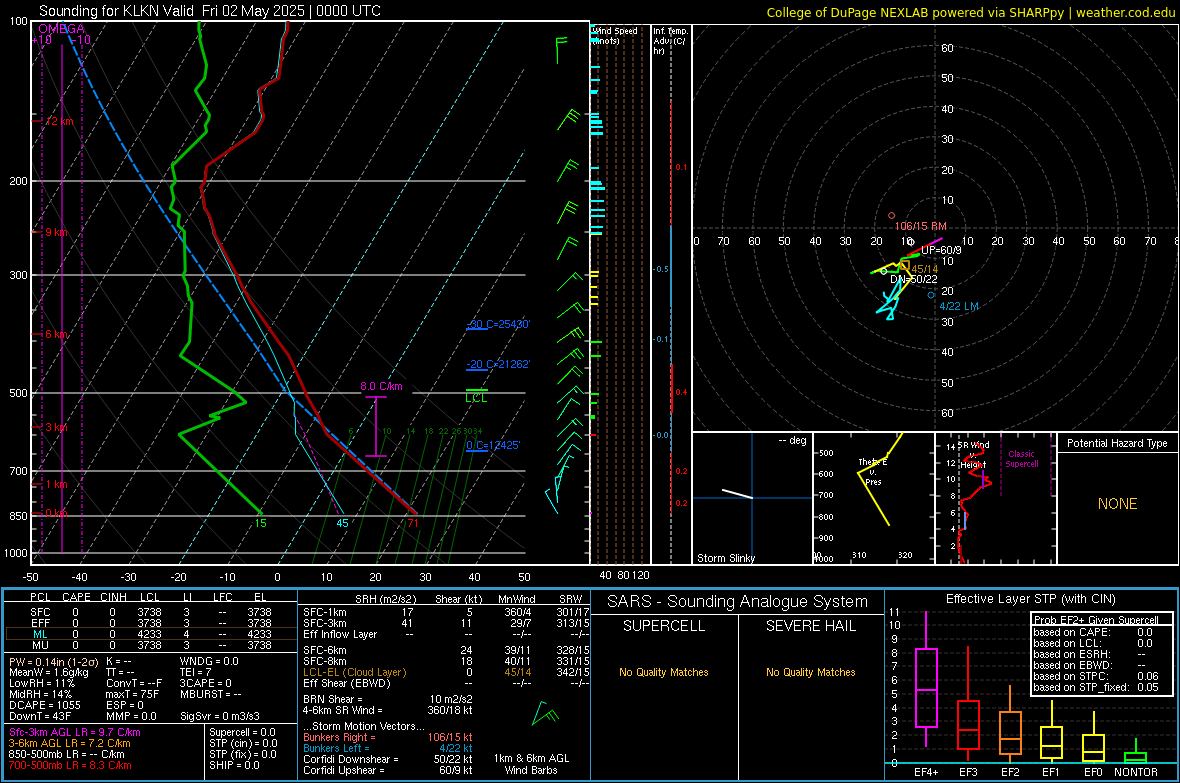Select the highlighted ML parcel row
This screenshot has width=1180, height=783.
click(x=151, y=634)
